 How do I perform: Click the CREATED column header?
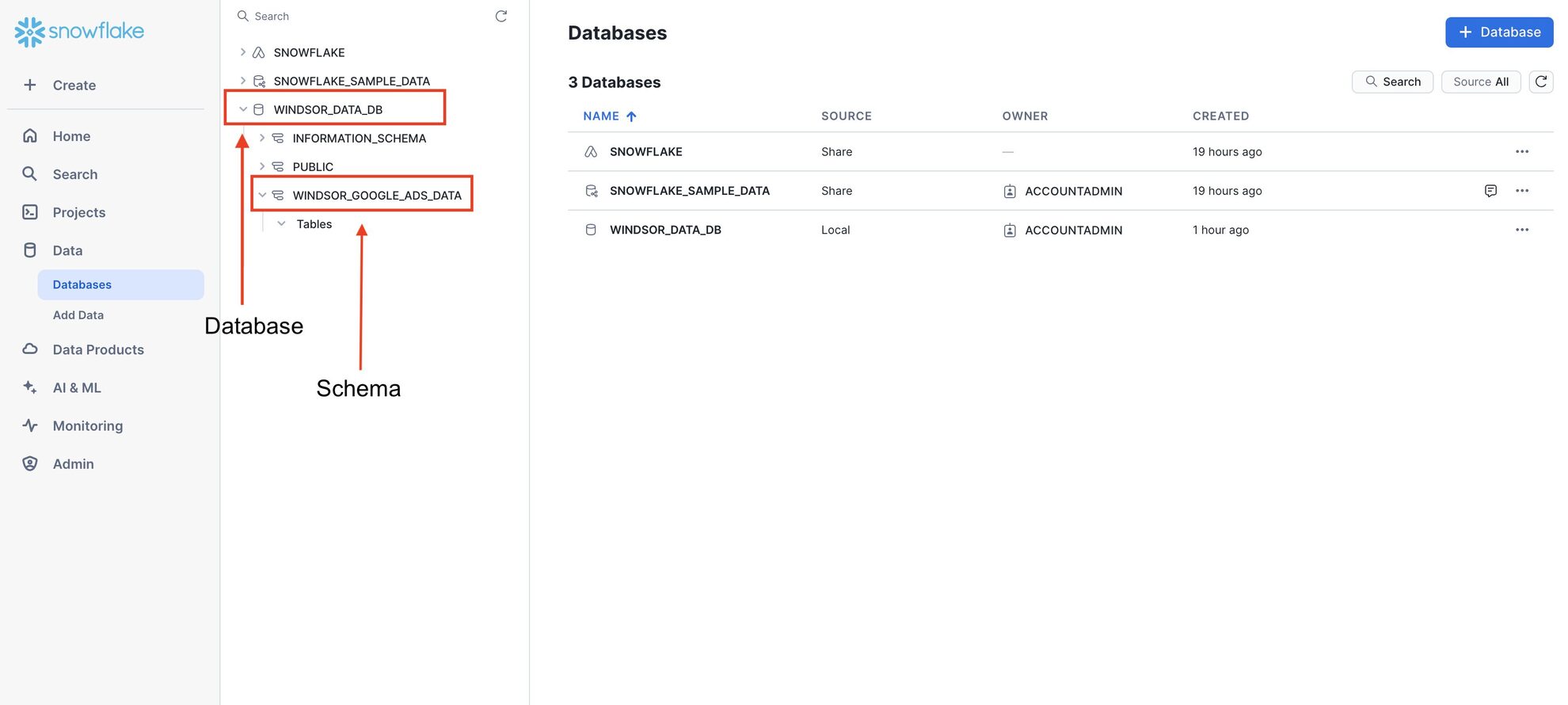[1220, 116]
